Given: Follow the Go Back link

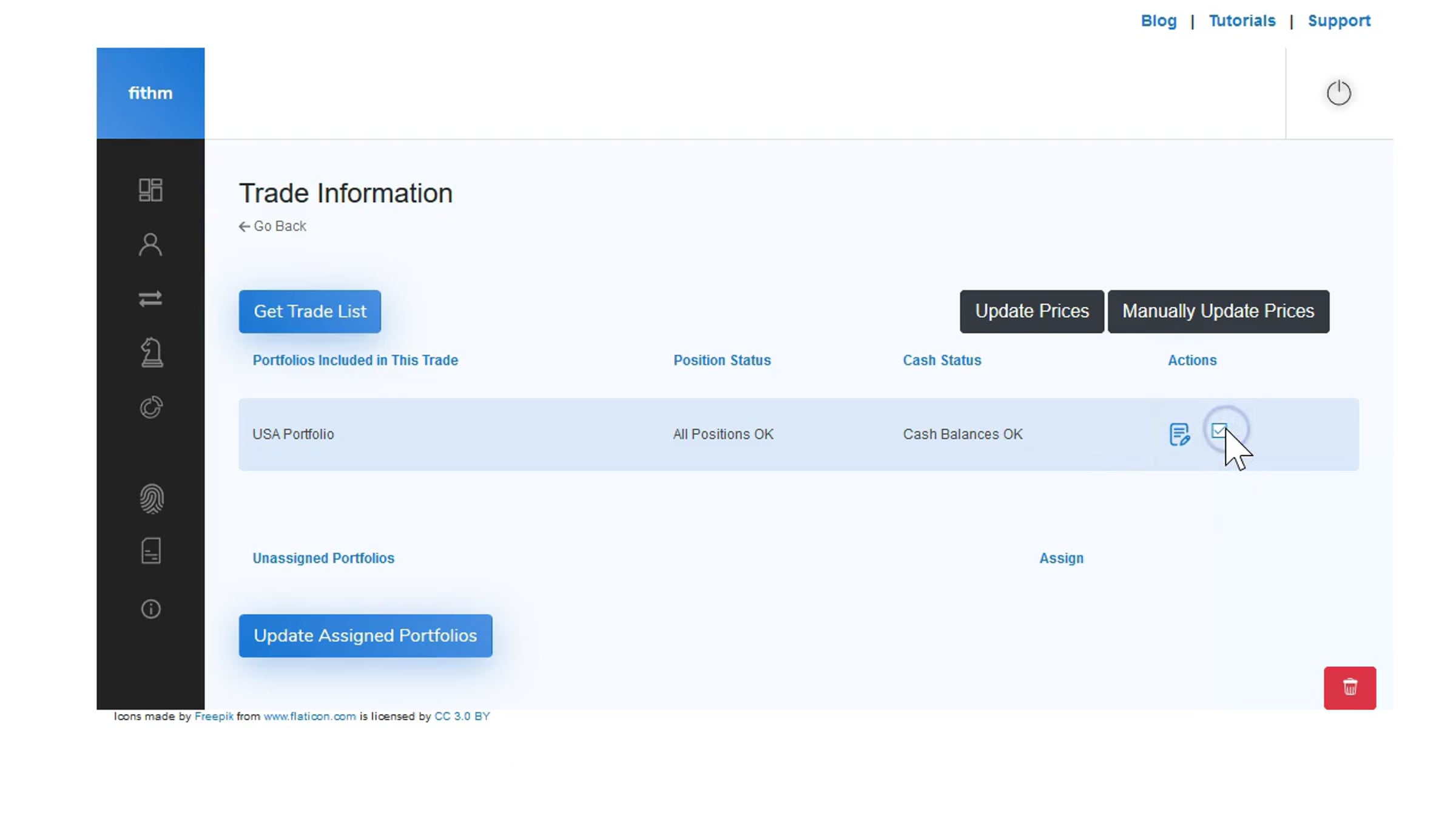Looking at the screenshot, I should pyautogui.click(x=272, y=226).
